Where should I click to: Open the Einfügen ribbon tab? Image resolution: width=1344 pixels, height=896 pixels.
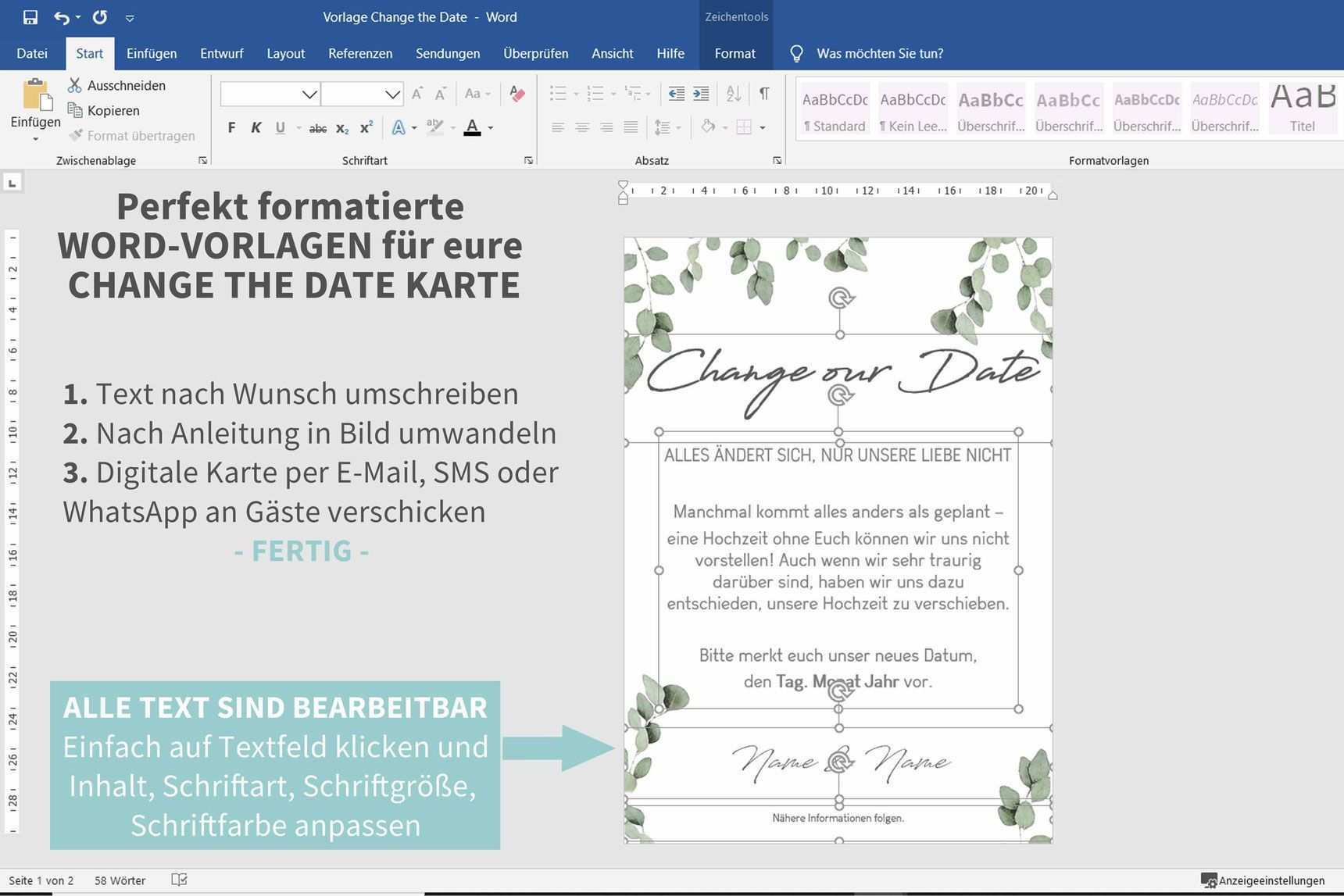point(152,53)
